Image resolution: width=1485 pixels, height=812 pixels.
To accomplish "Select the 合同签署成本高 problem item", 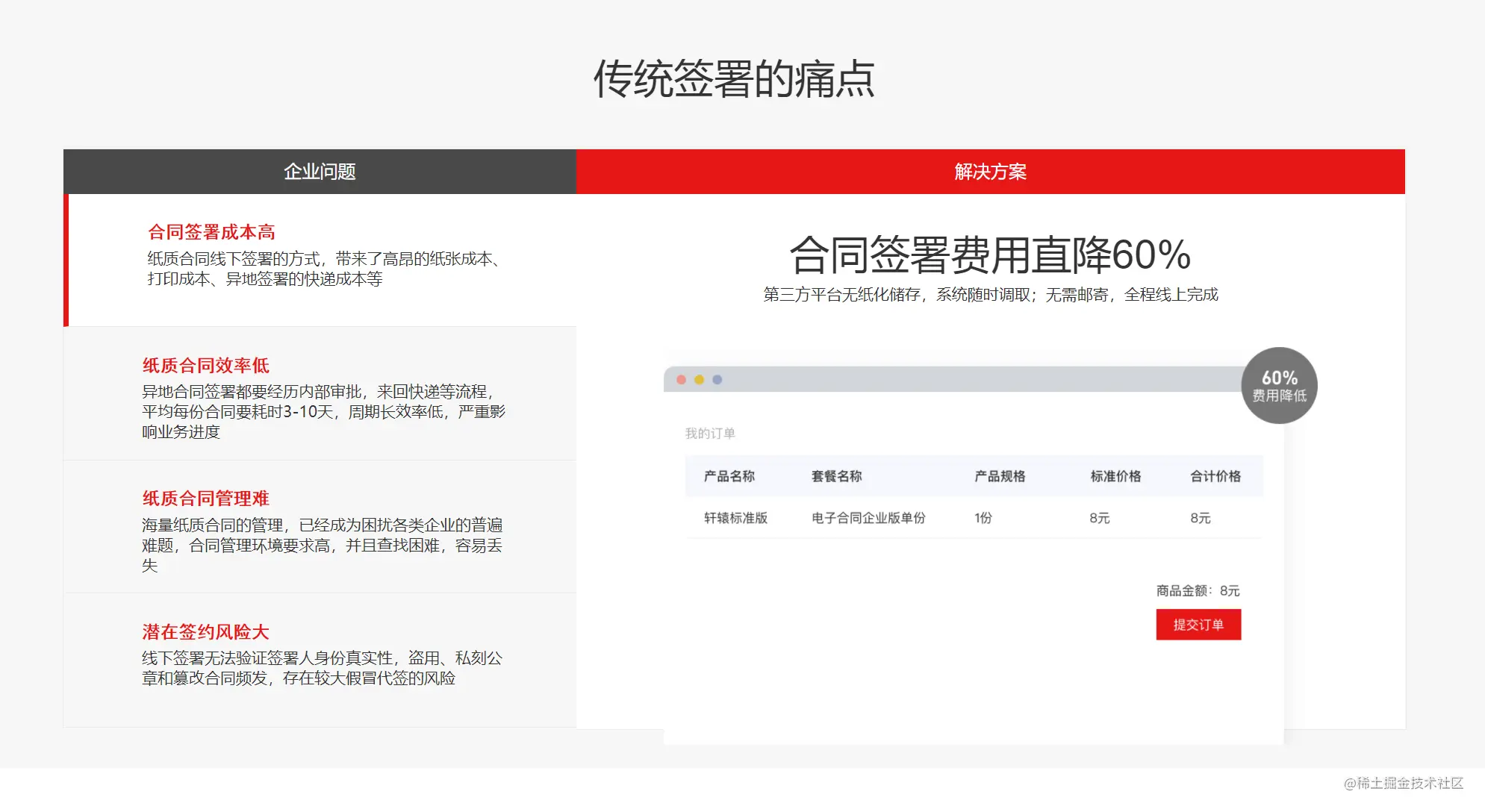I will (x=320, y=260).
